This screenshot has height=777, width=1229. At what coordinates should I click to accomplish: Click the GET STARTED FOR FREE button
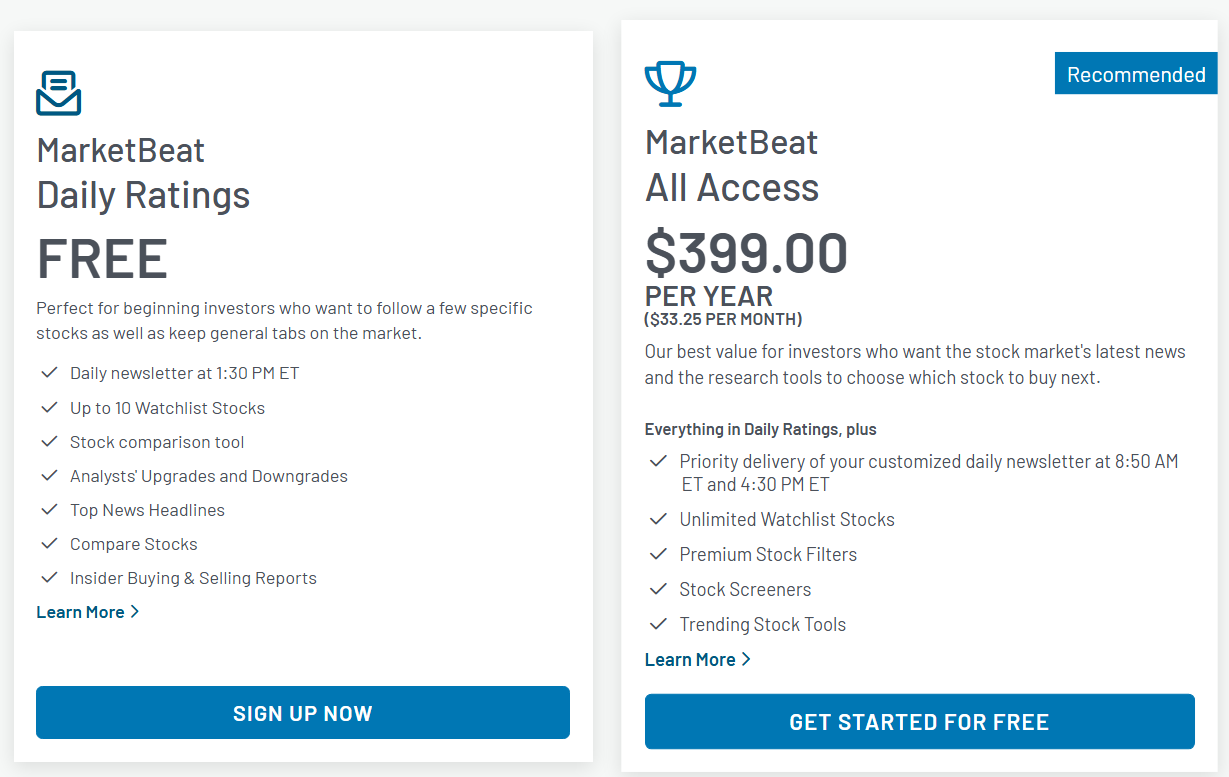tap(920, 722)
